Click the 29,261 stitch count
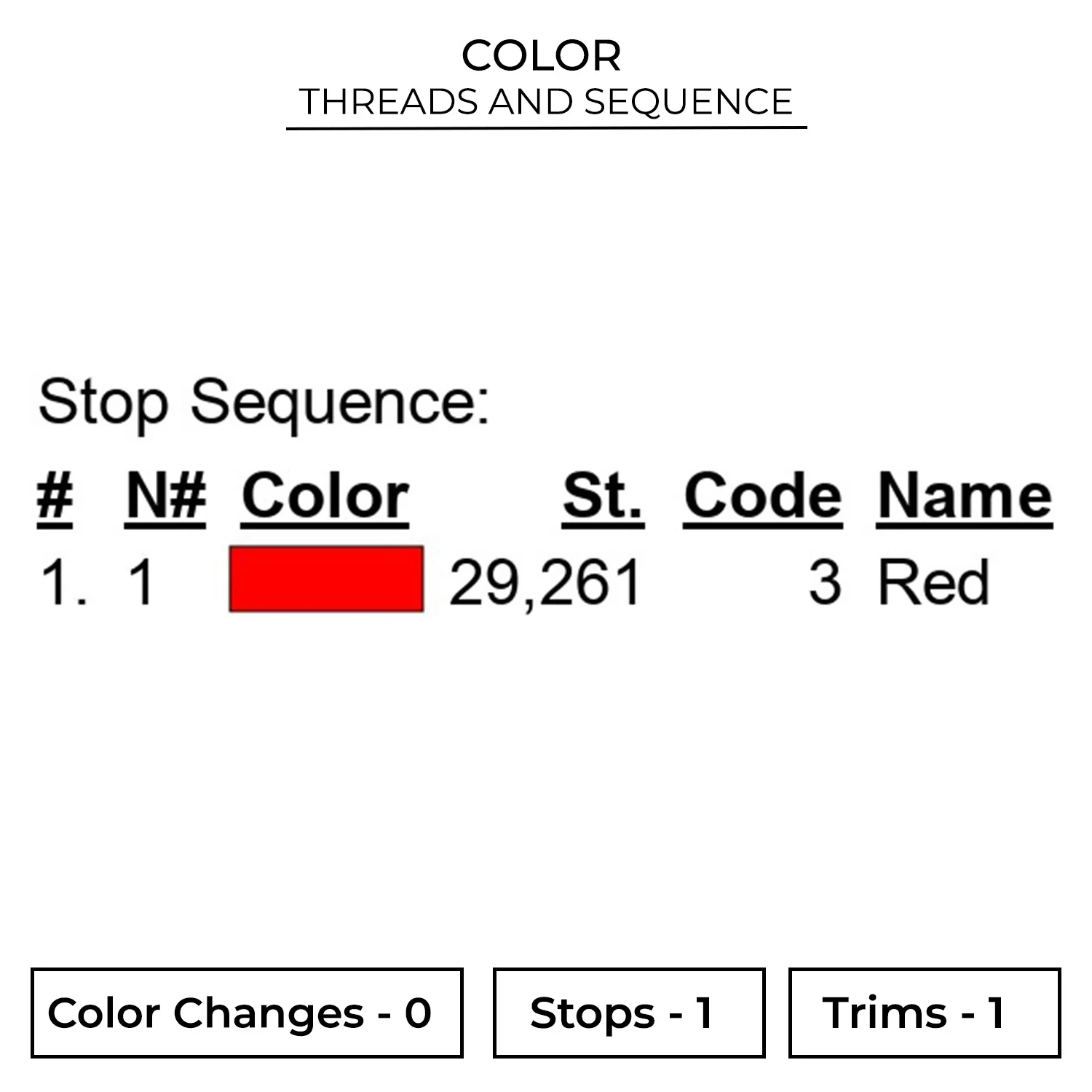Screen dimensions: 1092x1092 pyautogui.click(x=545, y=582)
